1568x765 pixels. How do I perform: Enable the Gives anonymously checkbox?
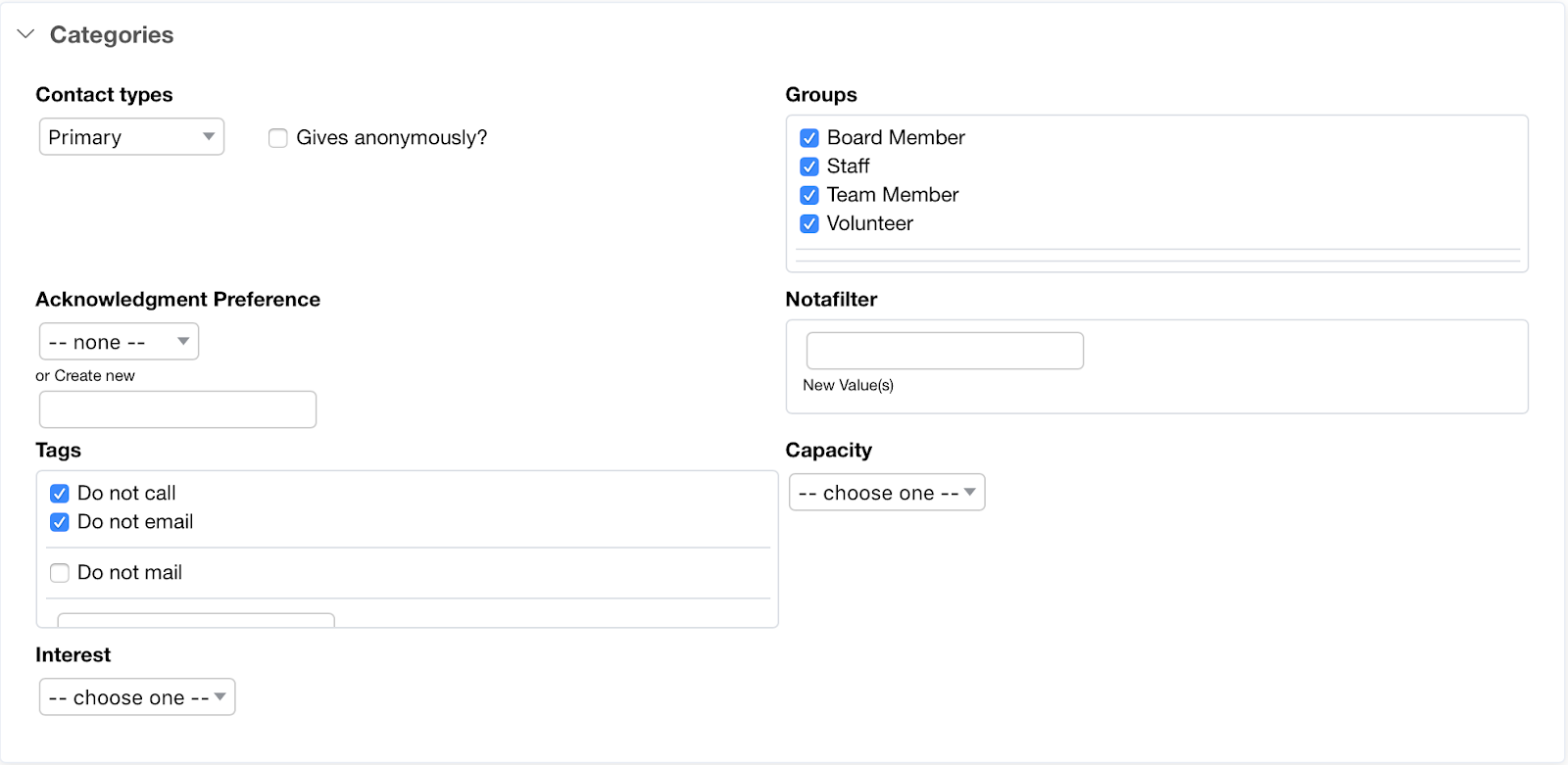click(x=278, y=138)
